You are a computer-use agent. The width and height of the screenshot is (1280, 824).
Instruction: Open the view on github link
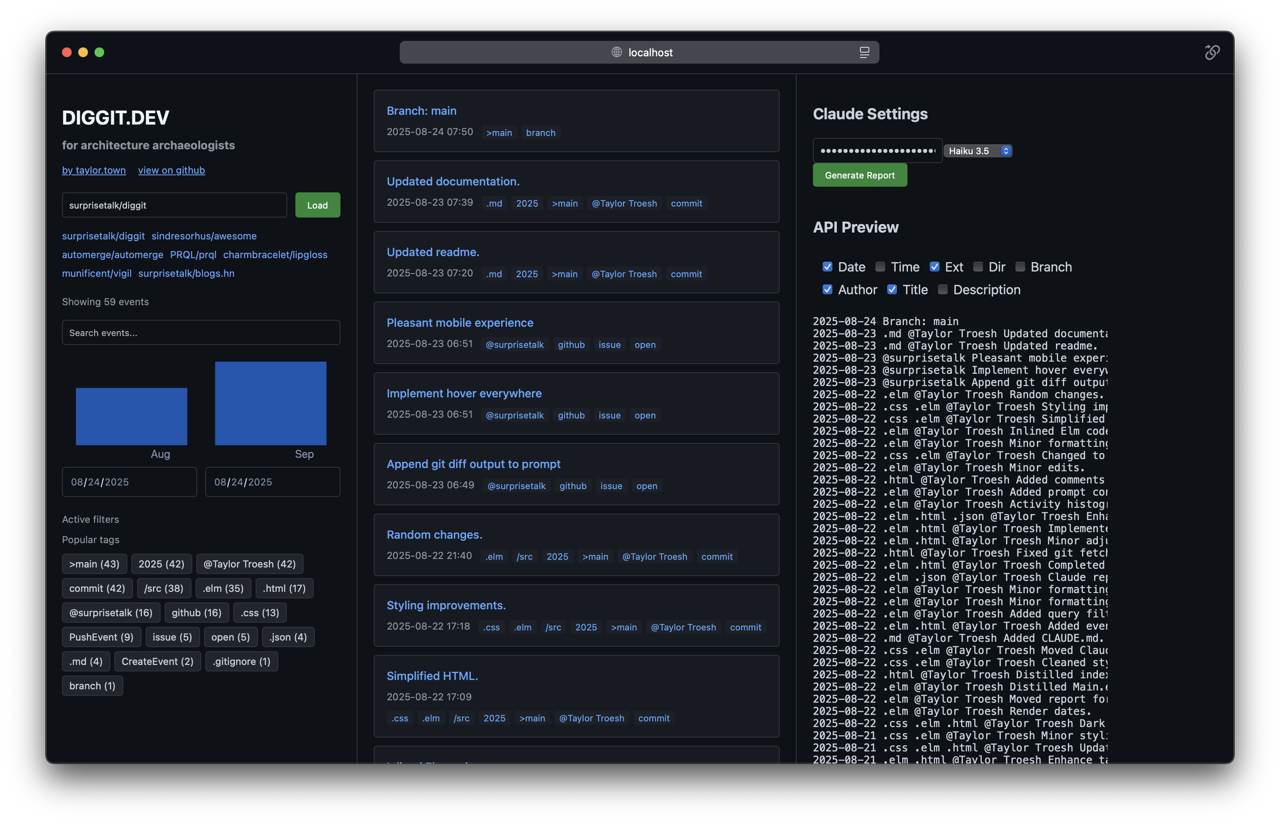click(171, 170)
